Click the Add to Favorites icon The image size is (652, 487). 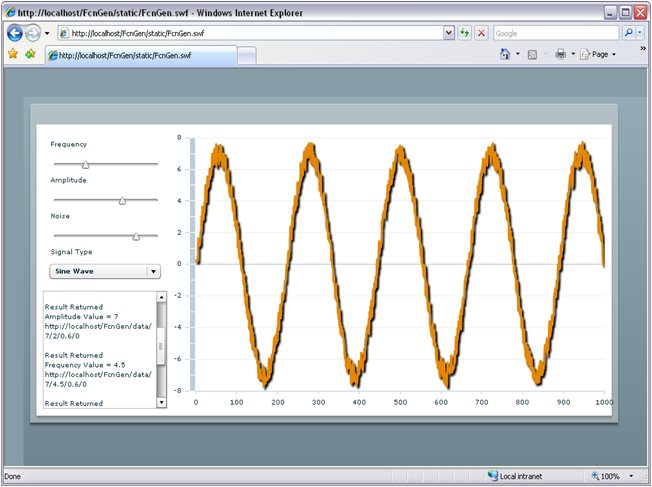tap(30, 54)
